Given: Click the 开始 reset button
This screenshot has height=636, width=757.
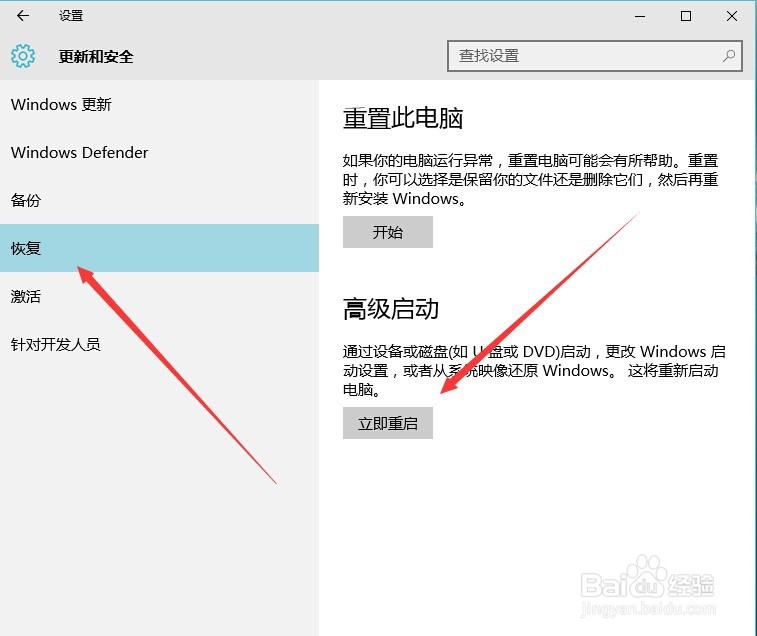Looking at the screenshot, I should (x=388, y=232).
